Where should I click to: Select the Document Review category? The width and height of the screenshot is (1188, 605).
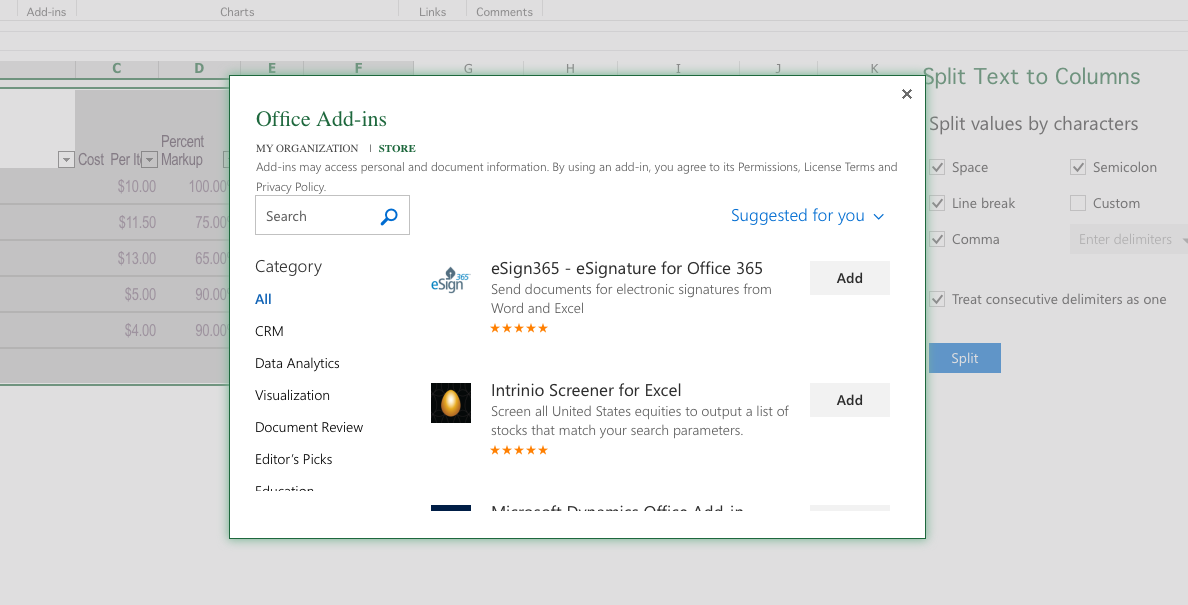309,427
